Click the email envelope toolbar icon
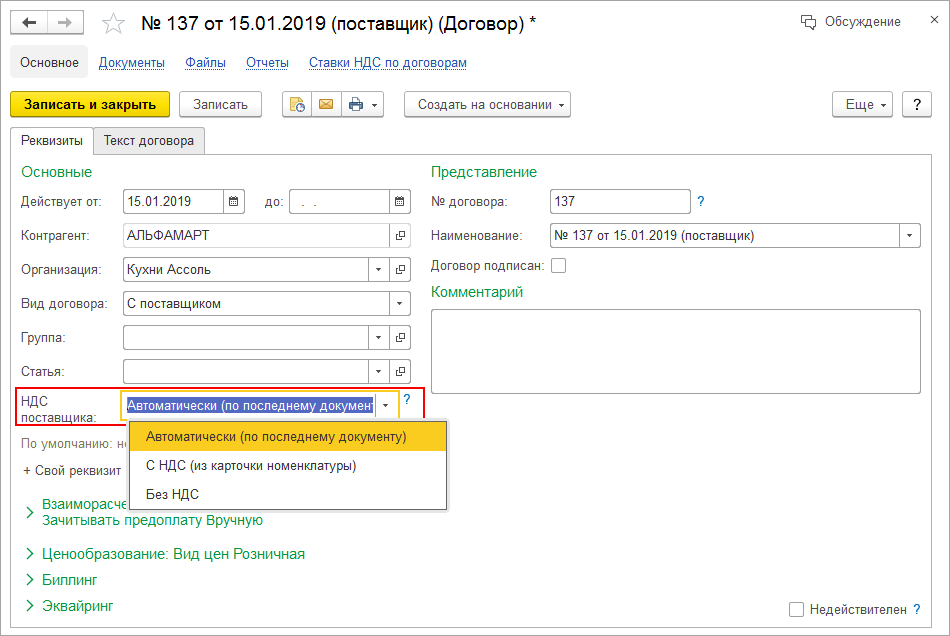This screenshot has width=950, height=636. click(x=325, y=104)
